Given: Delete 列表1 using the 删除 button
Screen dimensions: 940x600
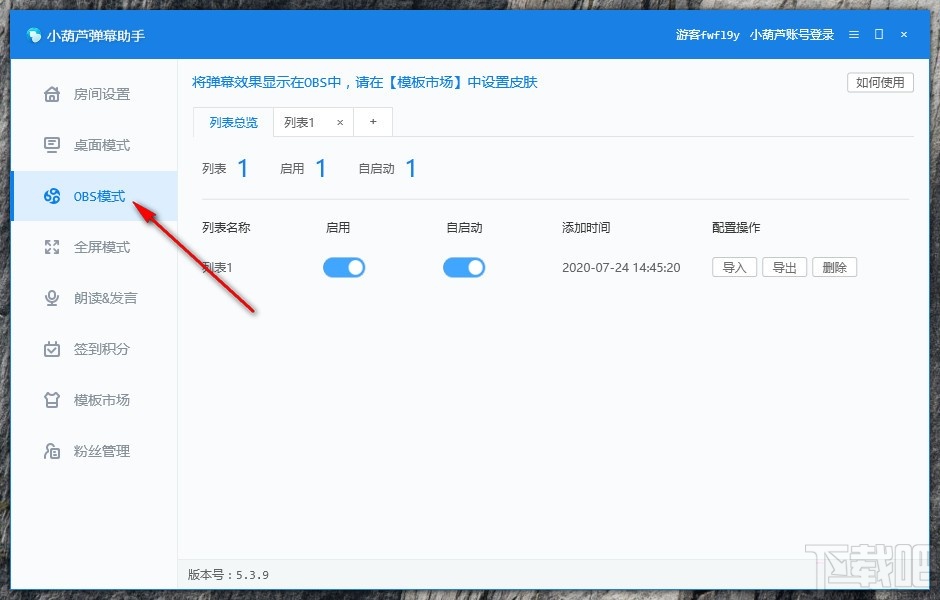Looking at the screenshot, I should tap(834, 267).
